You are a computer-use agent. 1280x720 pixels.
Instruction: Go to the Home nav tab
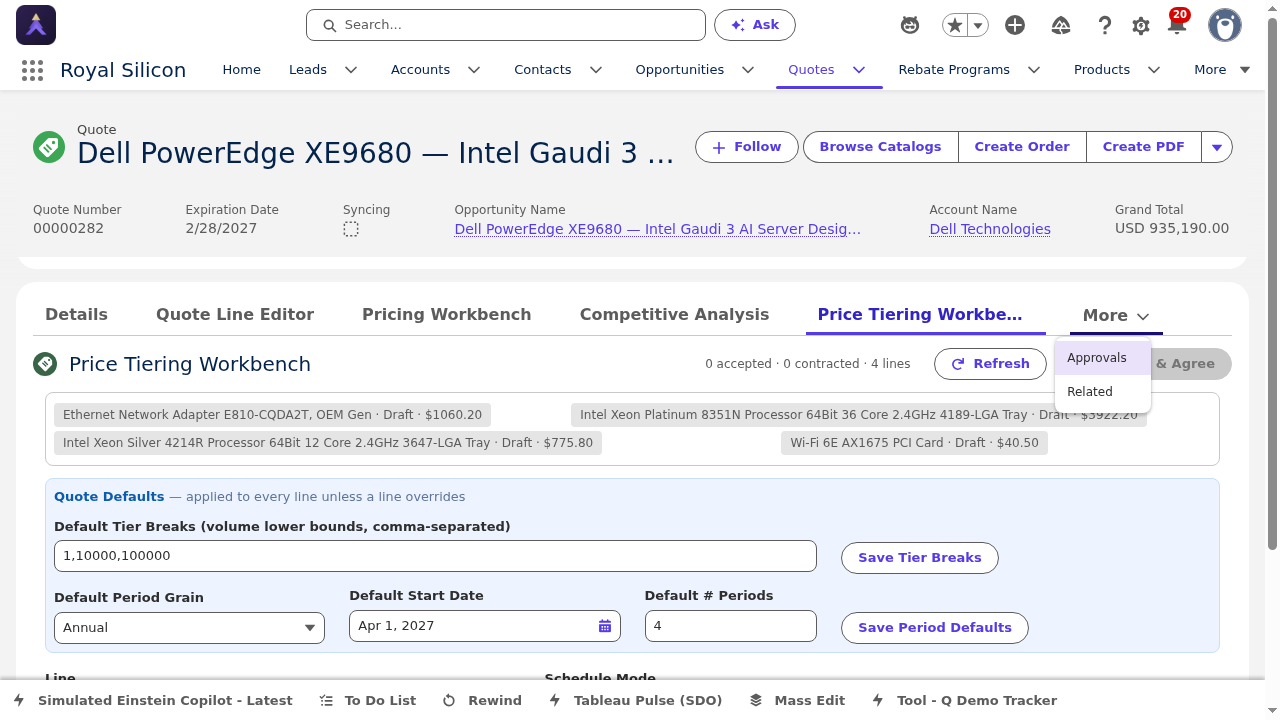pos(241,70)
